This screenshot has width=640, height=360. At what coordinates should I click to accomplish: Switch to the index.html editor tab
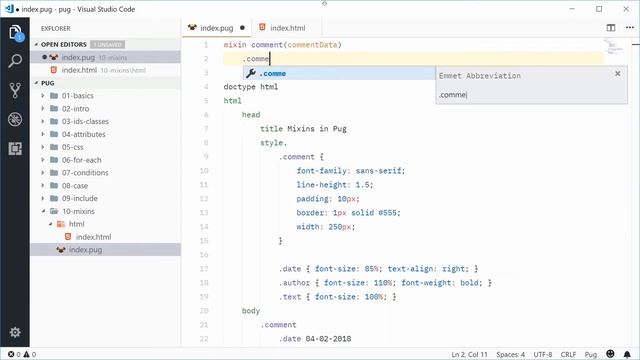[x=287, y=28]
